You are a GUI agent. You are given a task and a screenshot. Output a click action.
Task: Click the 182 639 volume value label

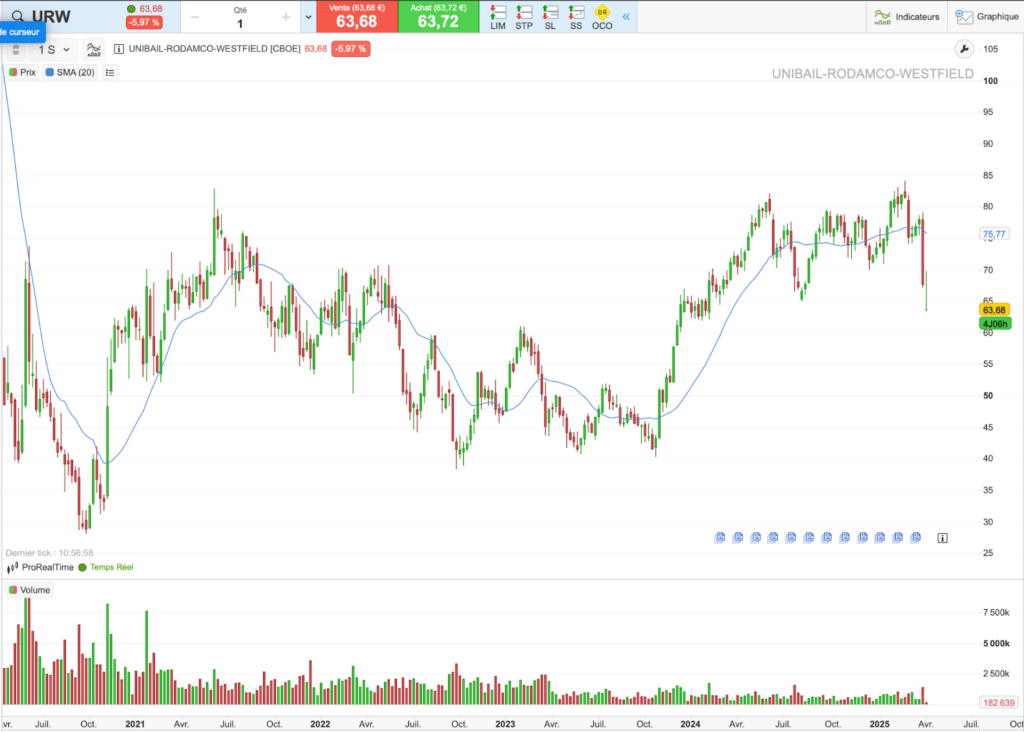(x=999, y=703)
